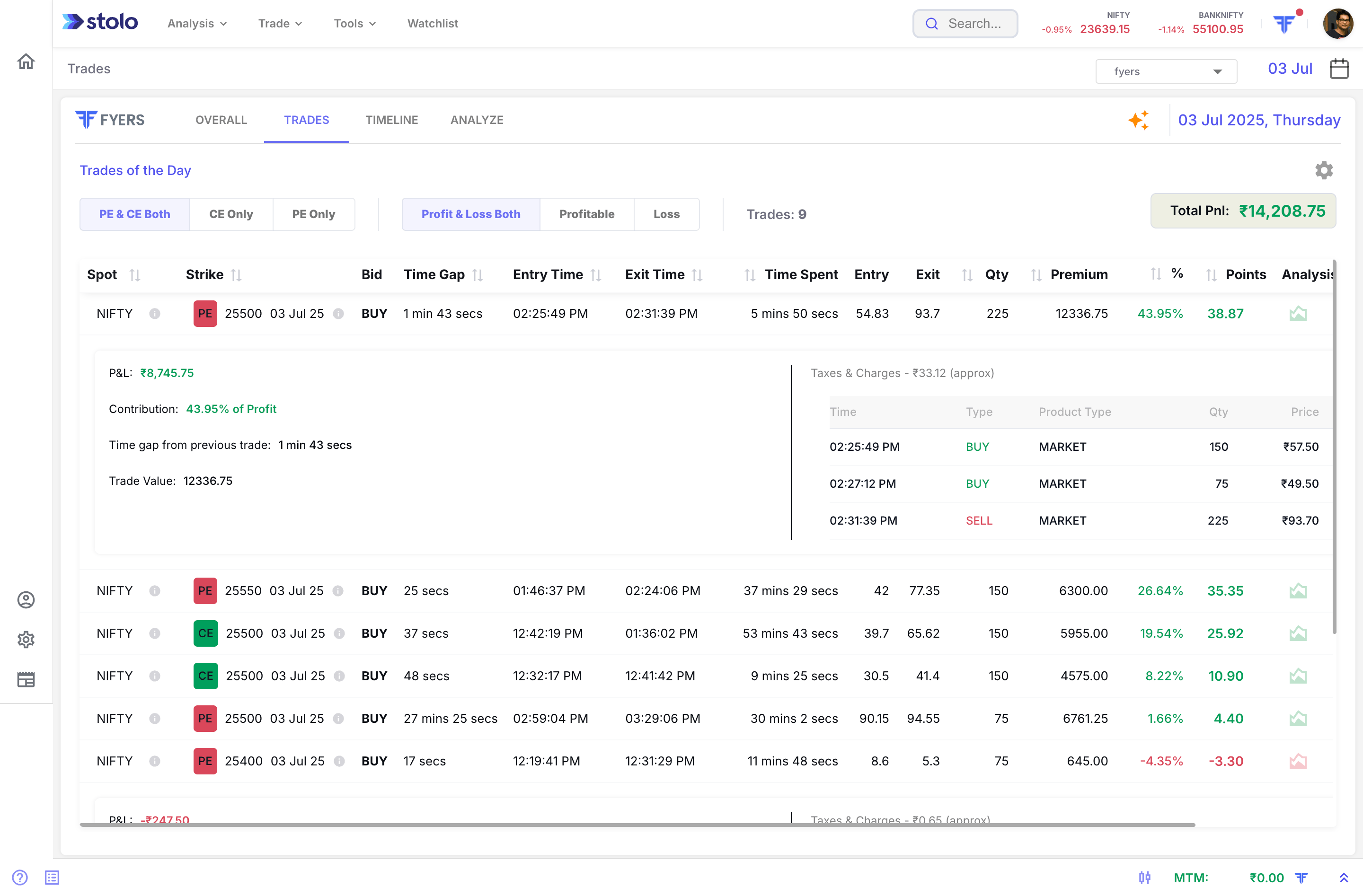Click the help question mark icon
Screen dimensions: 1363x896
tap(19, 877)
